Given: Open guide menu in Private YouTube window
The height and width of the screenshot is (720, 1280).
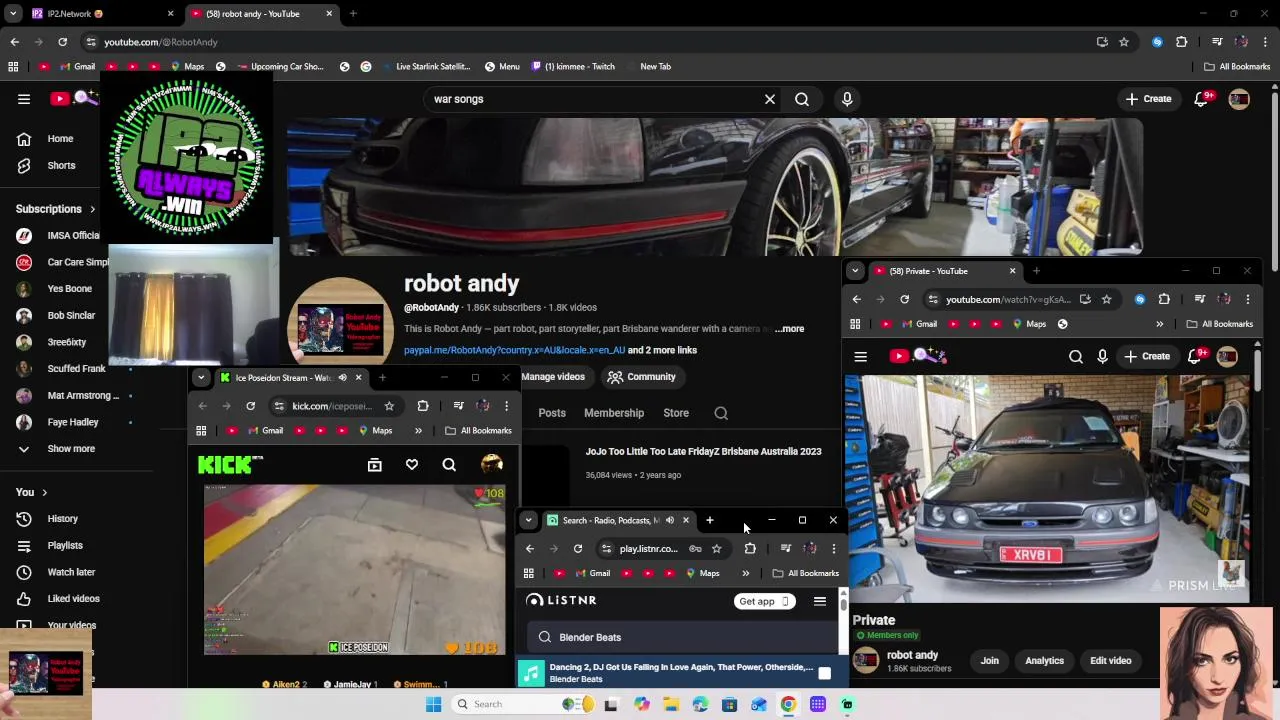Looking at the screenshot, I should coord(861,356).
